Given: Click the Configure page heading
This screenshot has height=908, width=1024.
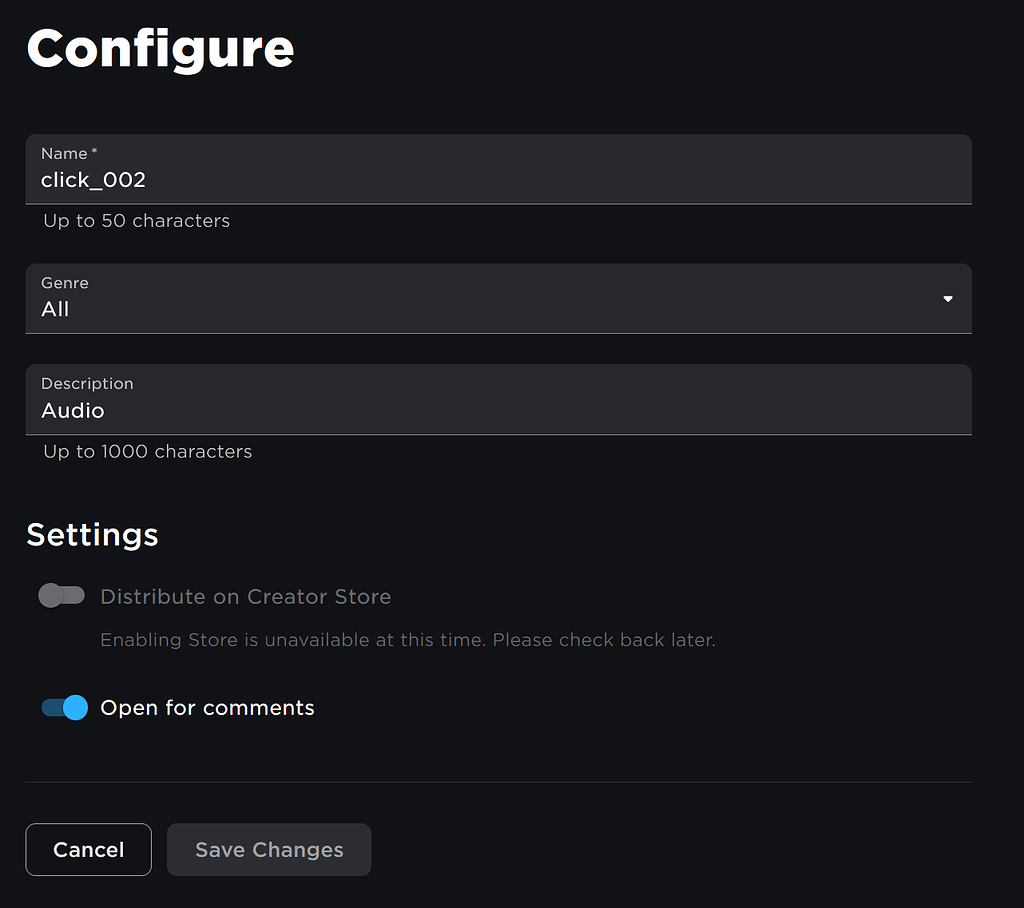Looking at the screenshot, I should click(160, 48).
